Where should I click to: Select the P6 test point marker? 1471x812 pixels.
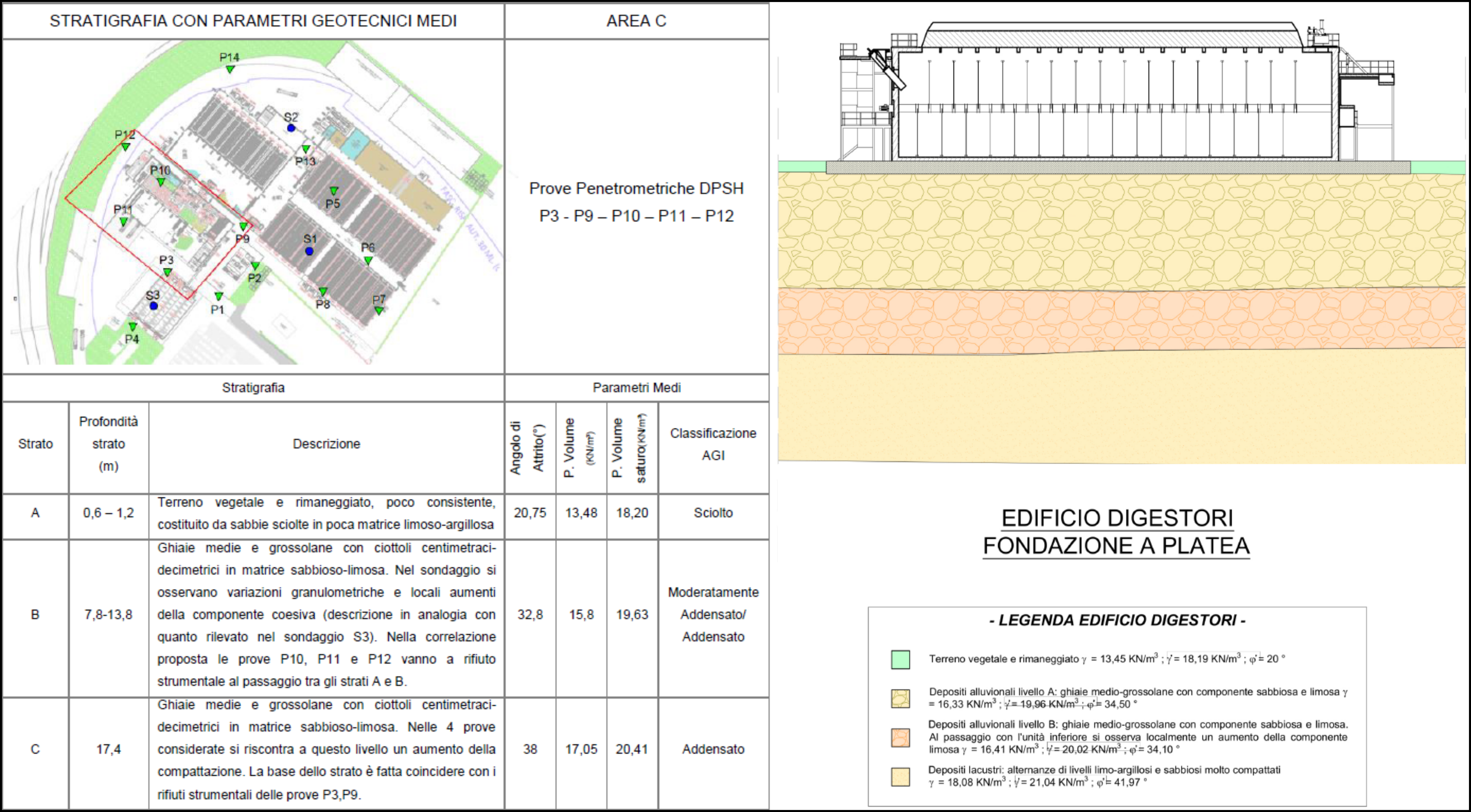tap(368, 260)
